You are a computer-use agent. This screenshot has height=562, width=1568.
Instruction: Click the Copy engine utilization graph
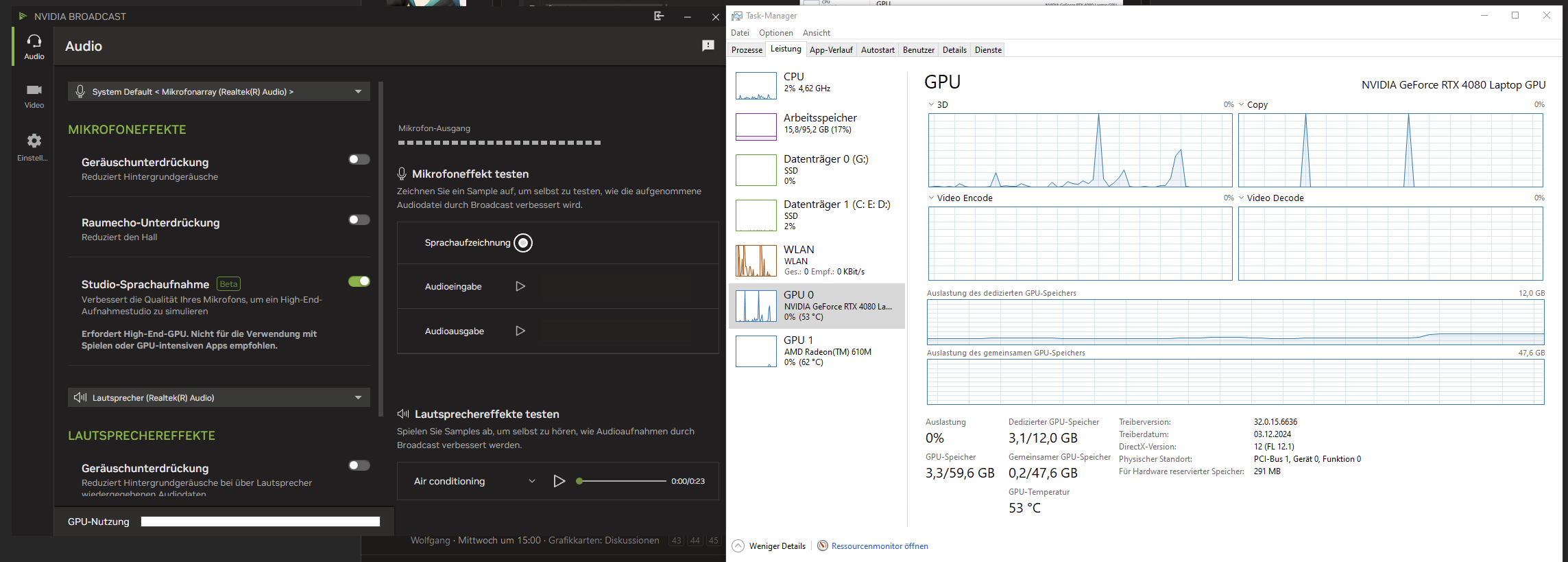pos(1390,150)
